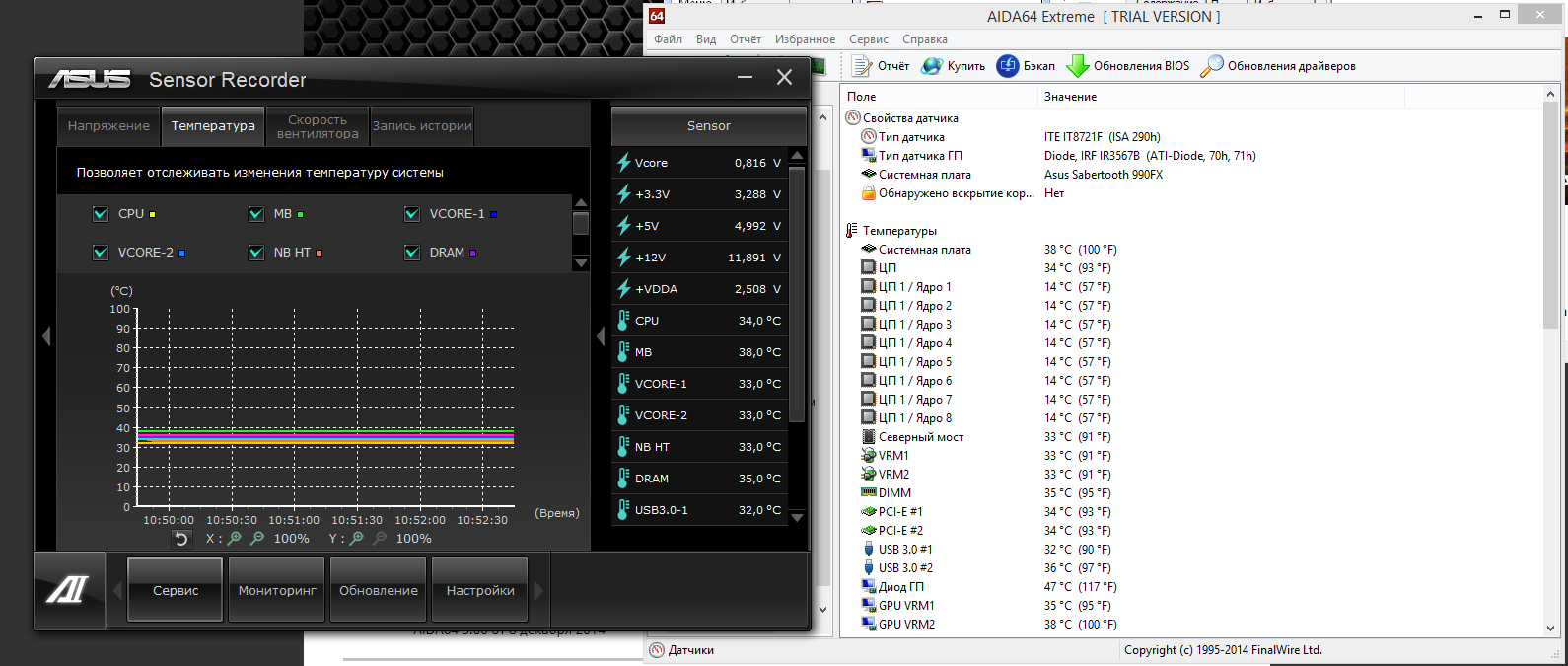Click the red NB HT color swatch
The image size is (1568, 666).
[x=319, y=253]
